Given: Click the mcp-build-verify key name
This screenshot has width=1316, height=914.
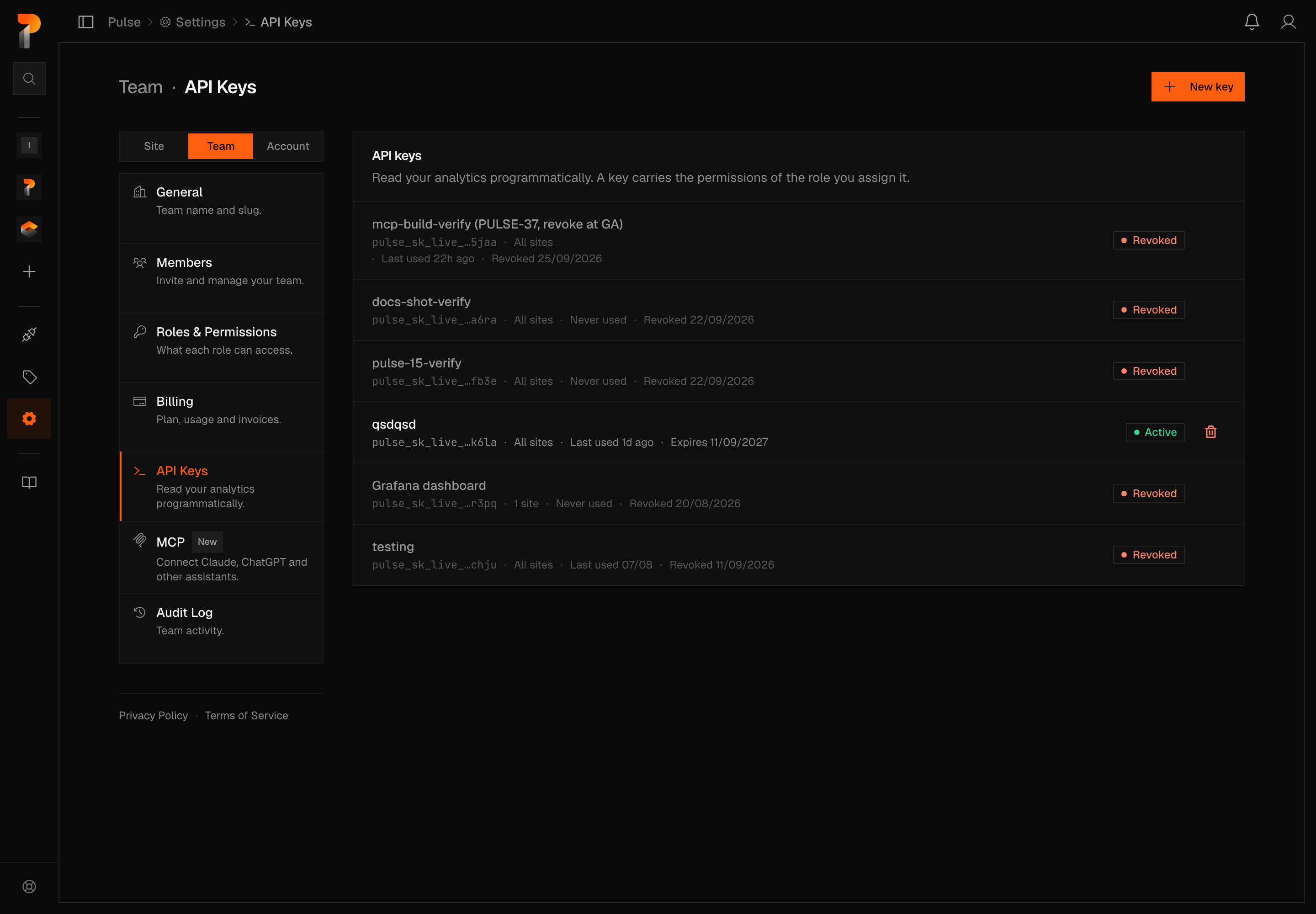Looking at the screenshot, I should pos(497,224).
